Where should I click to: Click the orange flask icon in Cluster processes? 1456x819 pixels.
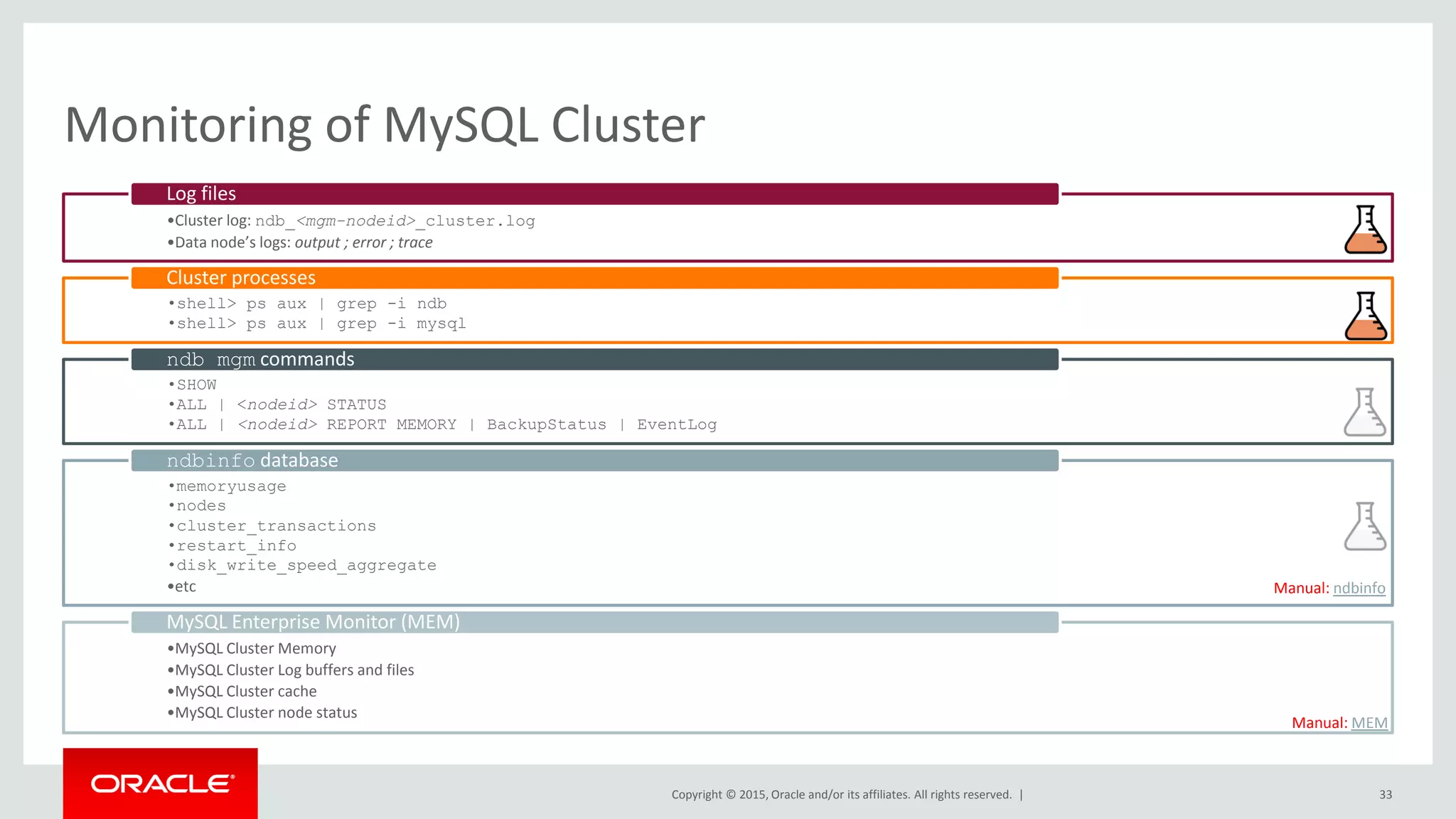click(x=1365, y=316)
